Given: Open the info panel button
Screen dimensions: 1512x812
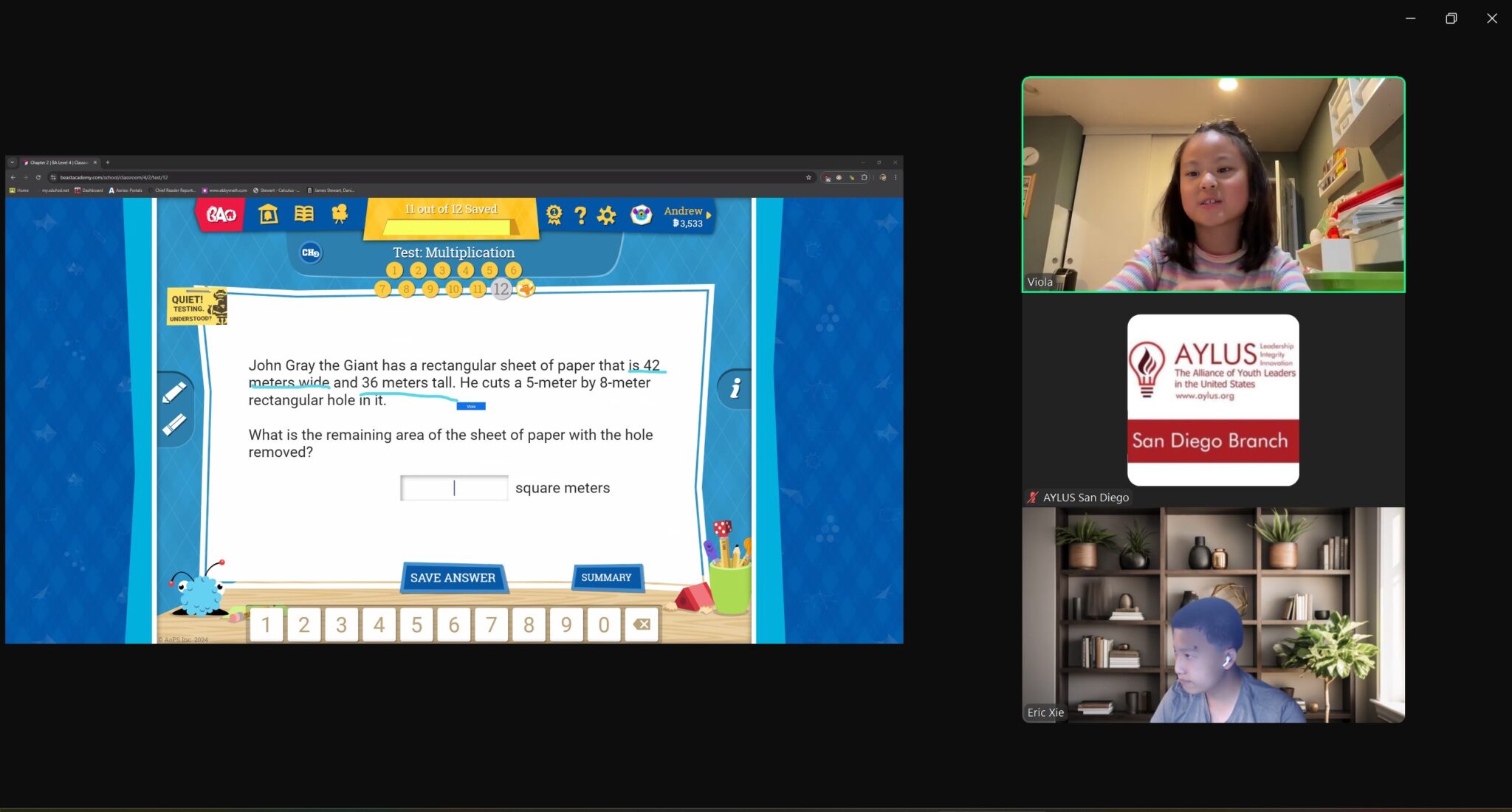Looking at the screenshot, I should click(x=735, y=388).
